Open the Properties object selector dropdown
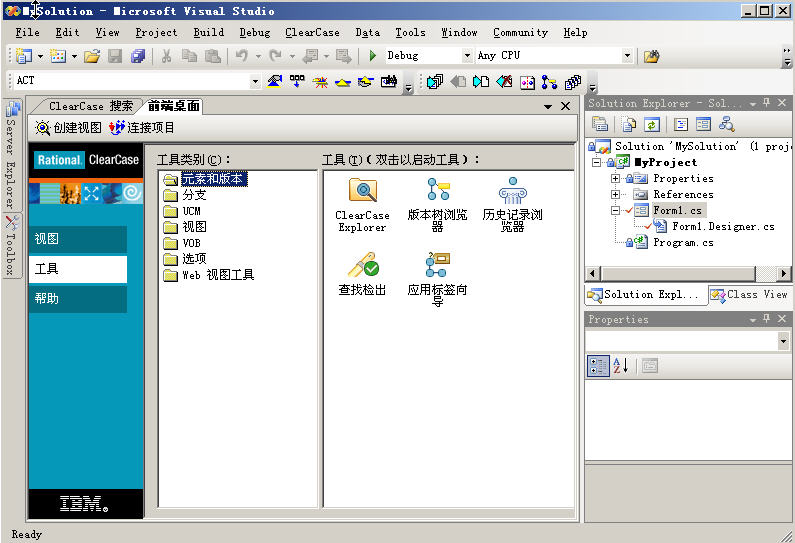Image resolution: width=795 pixels, height=543 pixels. click(783, 342)
